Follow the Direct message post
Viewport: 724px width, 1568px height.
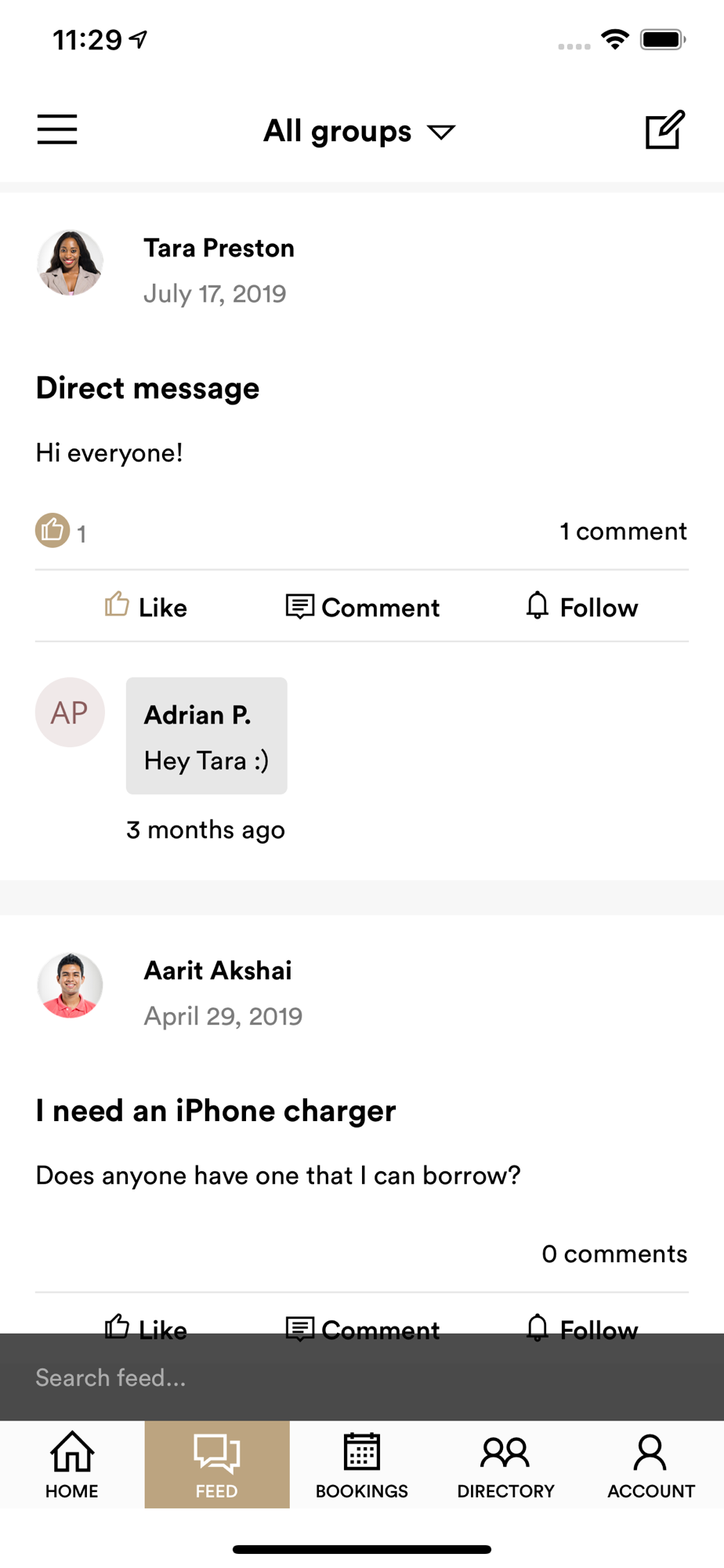(x=582, y=607)
